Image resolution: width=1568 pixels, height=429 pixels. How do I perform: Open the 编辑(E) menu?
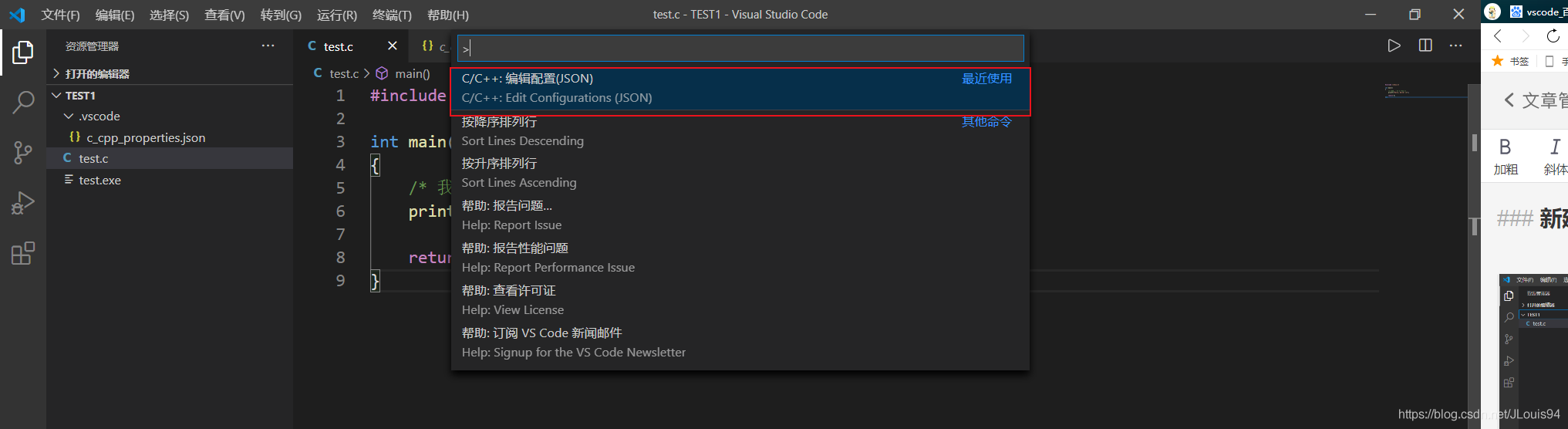pos(114,15)
